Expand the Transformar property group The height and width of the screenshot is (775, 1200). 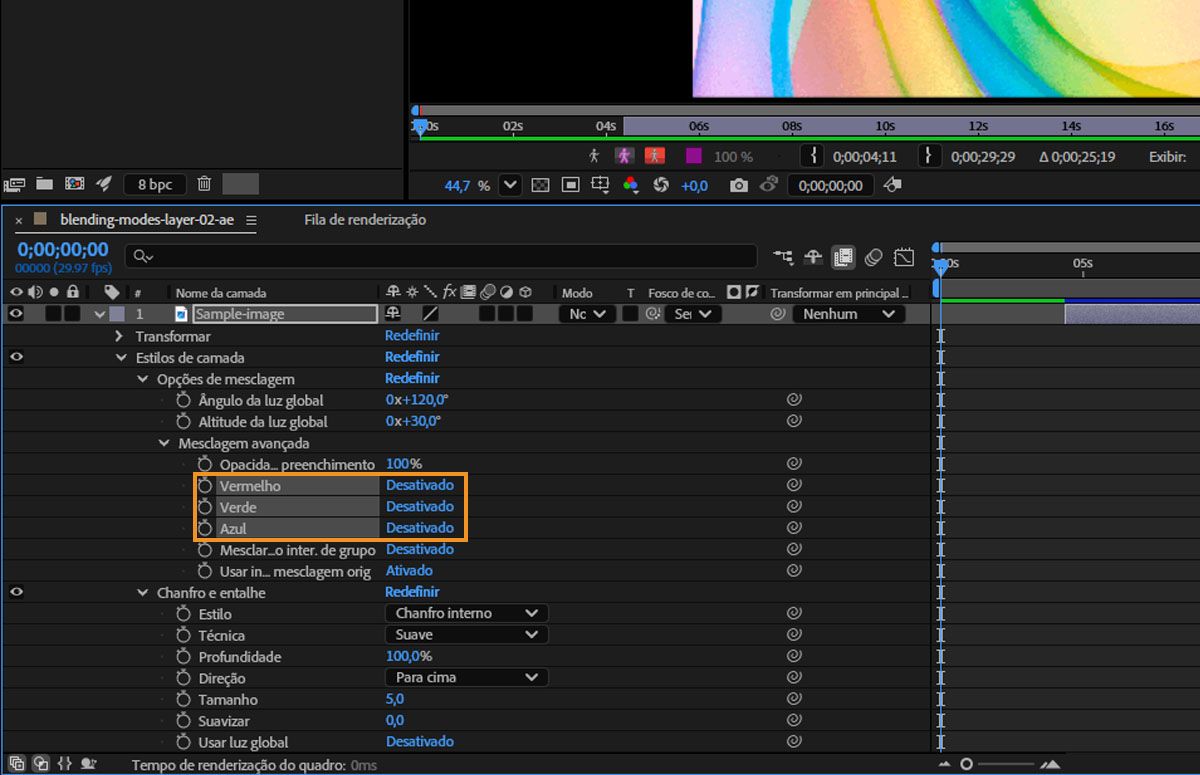tap(121, 336)
